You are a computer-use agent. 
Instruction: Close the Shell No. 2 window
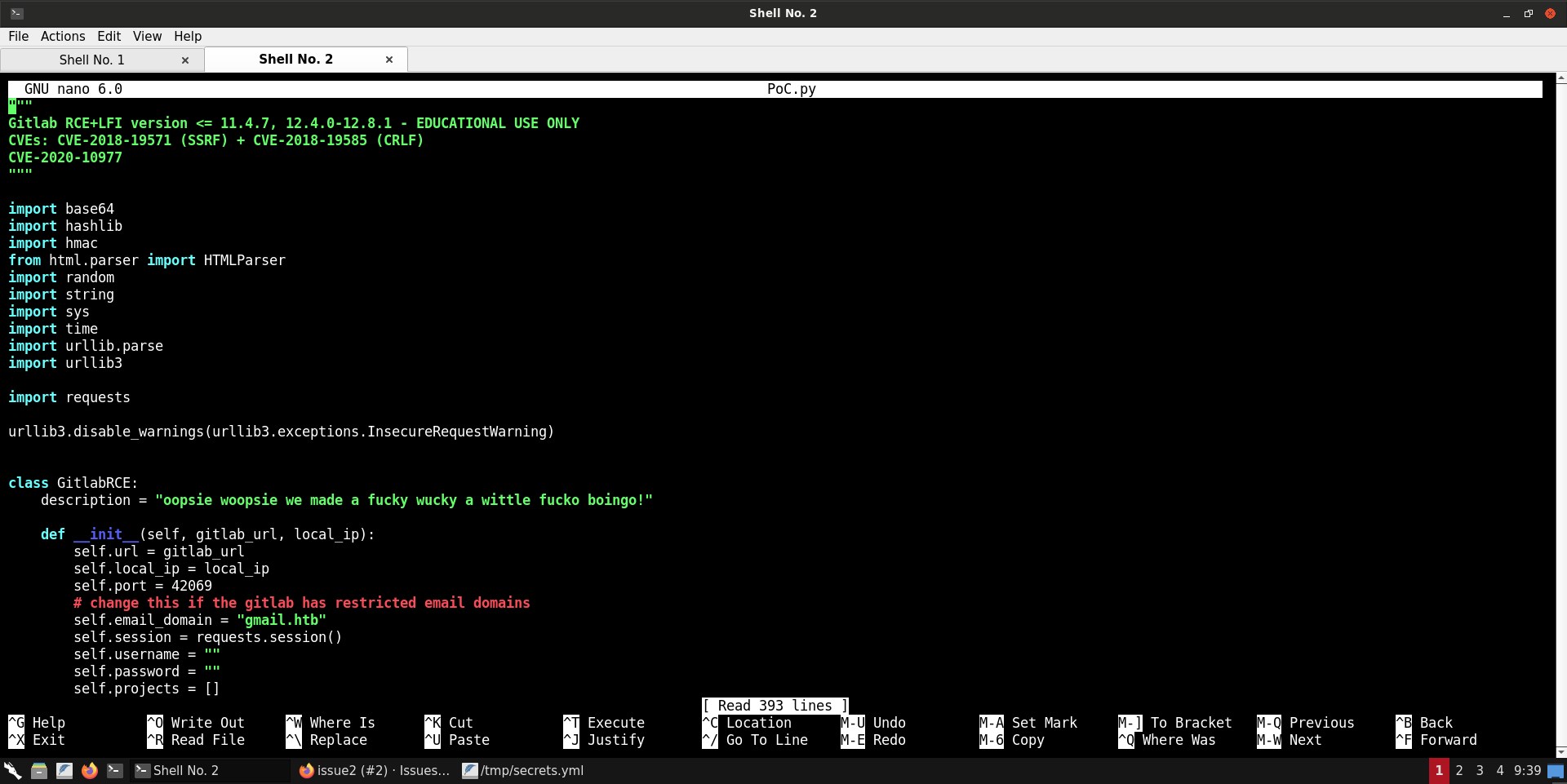point(1550,13)
